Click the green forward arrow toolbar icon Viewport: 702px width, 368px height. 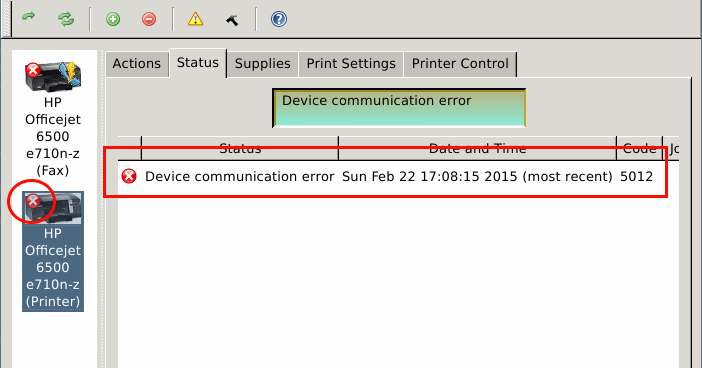click(29, 17)
